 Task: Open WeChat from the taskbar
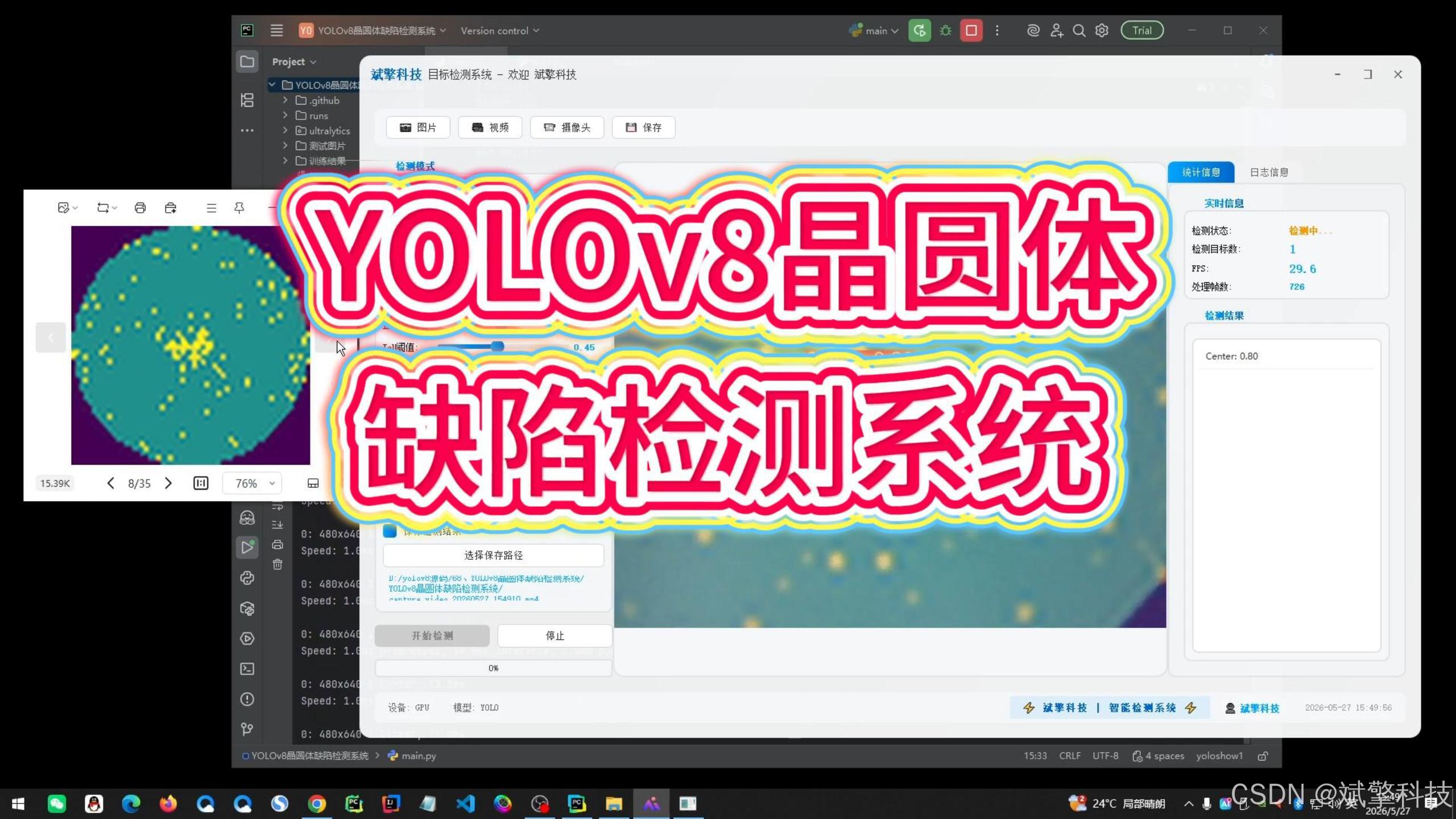(x=56, y=804)
